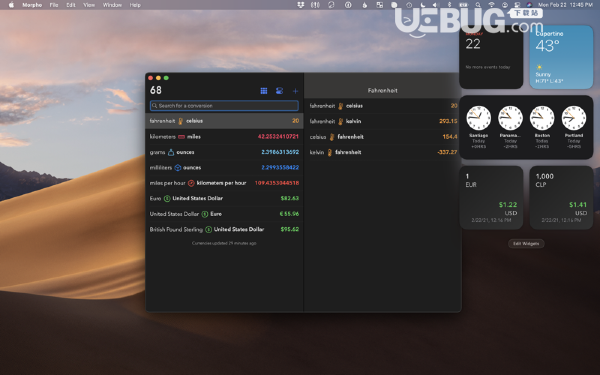600x375 pixels.
Task: Open the File menu
Action: tap(54, 5)
